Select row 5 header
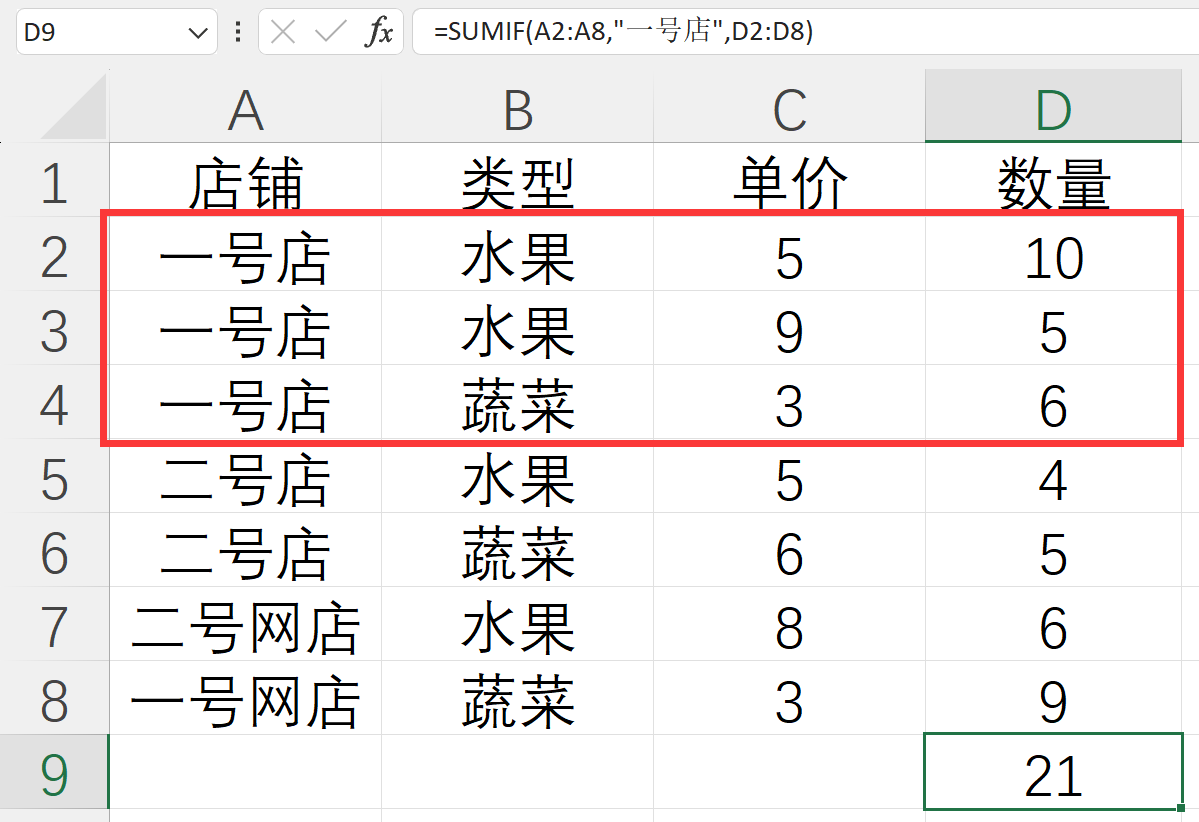Screen dimensions: 1199x822 click(x=54, y=481)
